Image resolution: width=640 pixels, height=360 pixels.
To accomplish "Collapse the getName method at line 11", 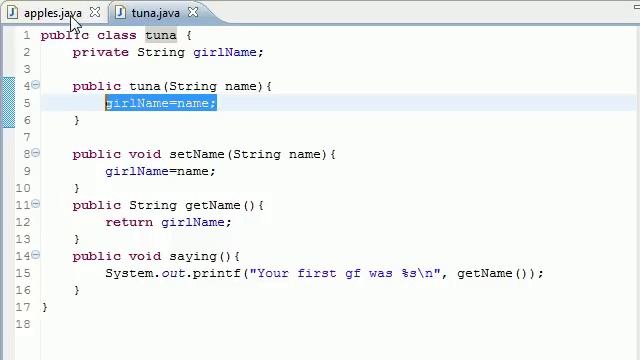I will (36, 204).
